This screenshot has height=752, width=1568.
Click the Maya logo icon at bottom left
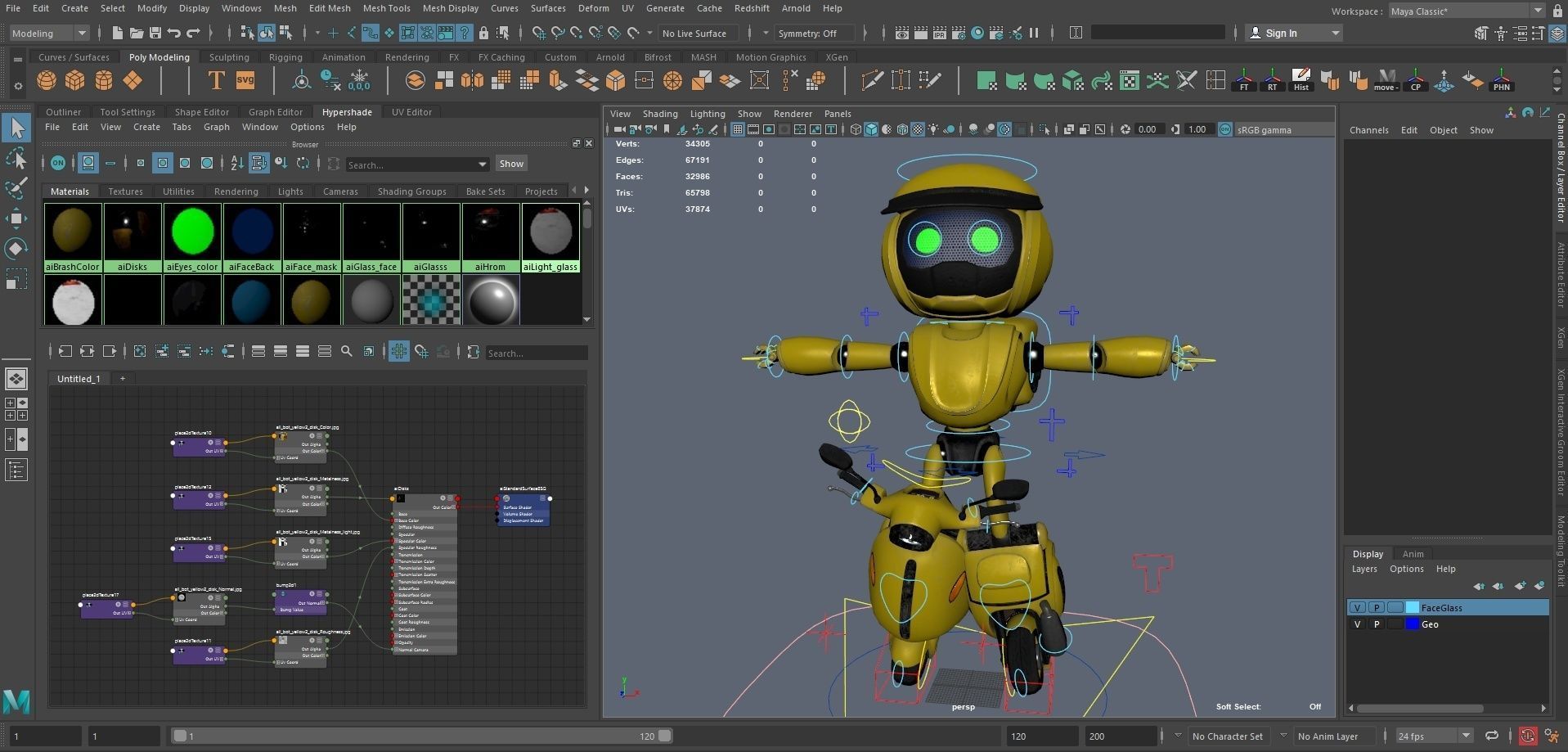(16, 701)
